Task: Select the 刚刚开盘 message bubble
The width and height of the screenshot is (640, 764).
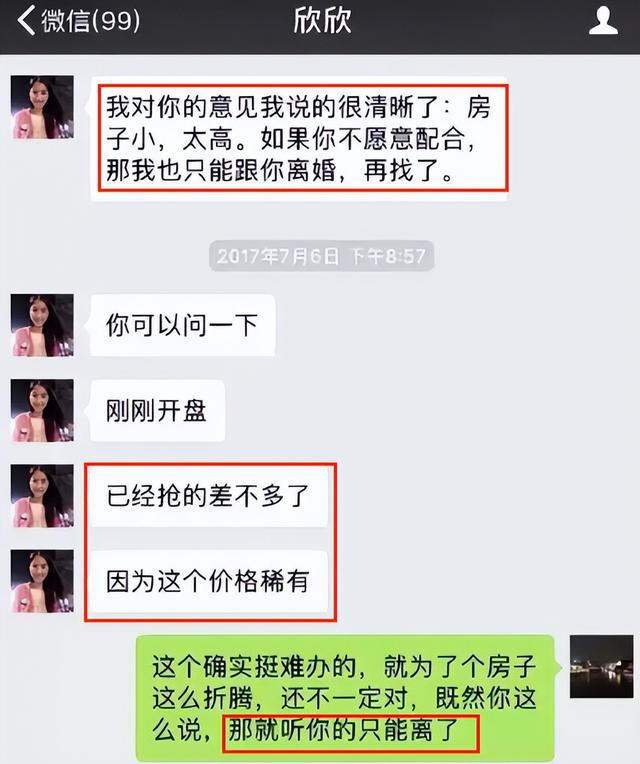Action: [x=155, y=411]
